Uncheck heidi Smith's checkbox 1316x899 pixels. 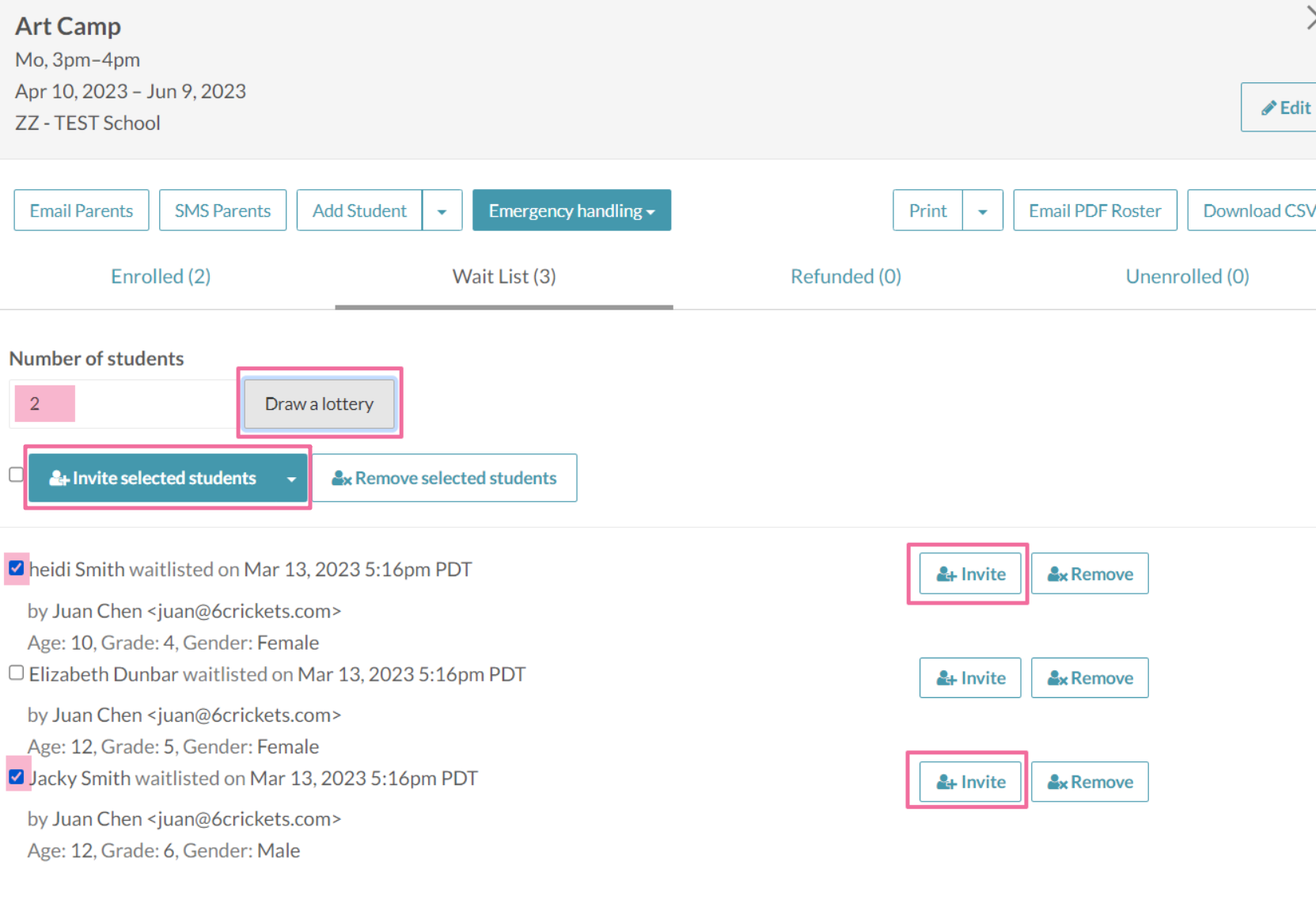[x=17, y=568]
